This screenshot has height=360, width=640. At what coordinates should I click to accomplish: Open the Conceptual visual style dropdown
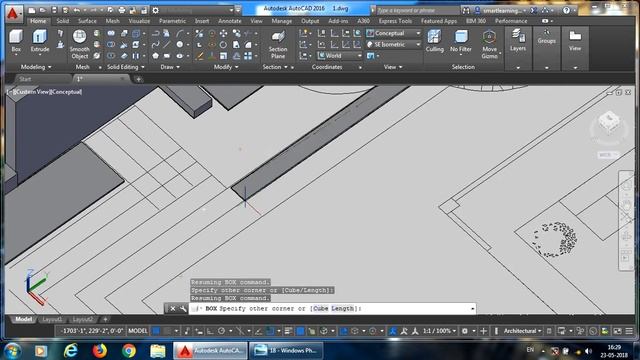(x=393, y=33)
